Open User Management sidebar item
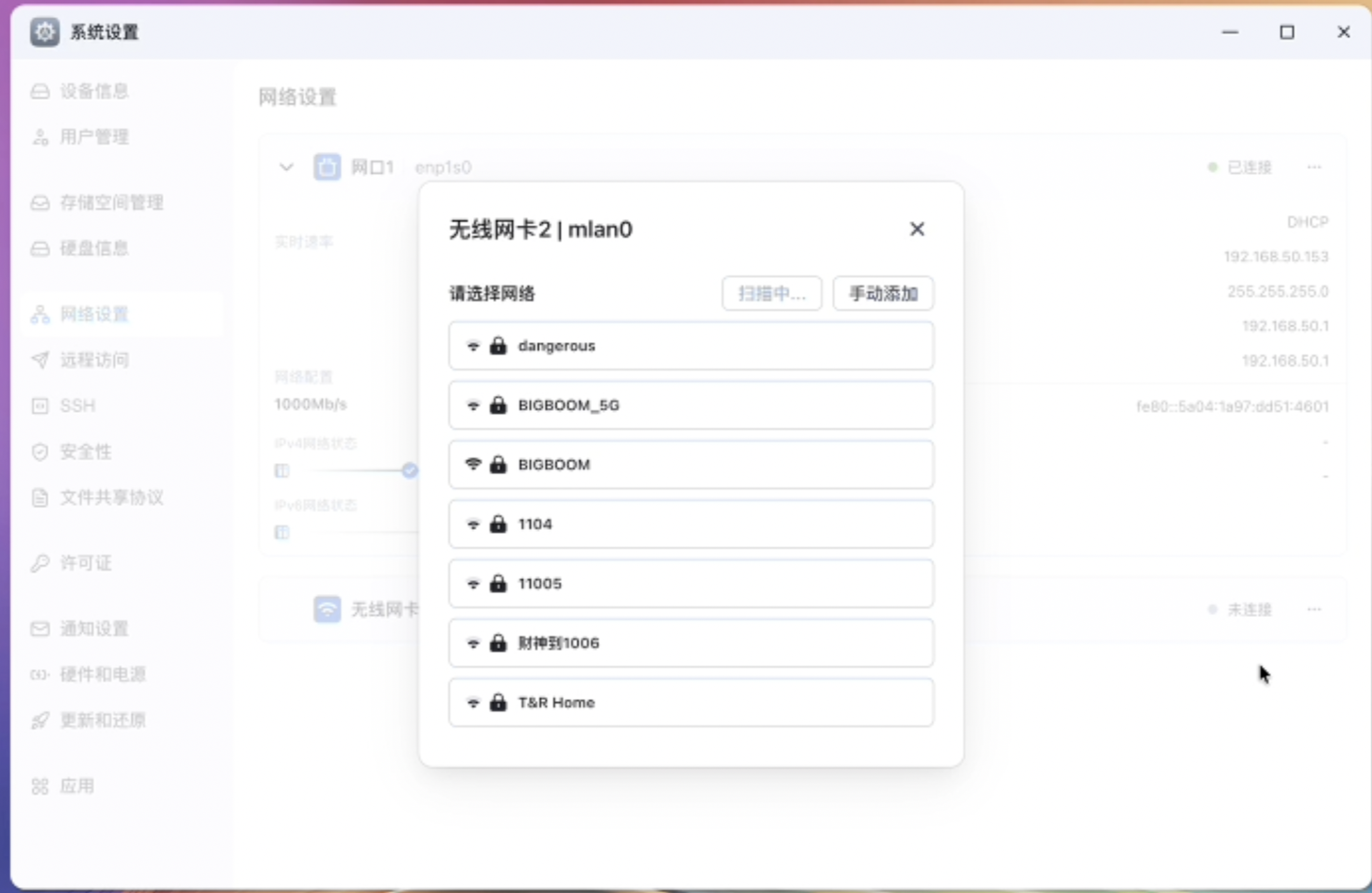Image resolution: width=1372 pixels, height=893 pixels. pyautogui.click(x=94, y=137)
